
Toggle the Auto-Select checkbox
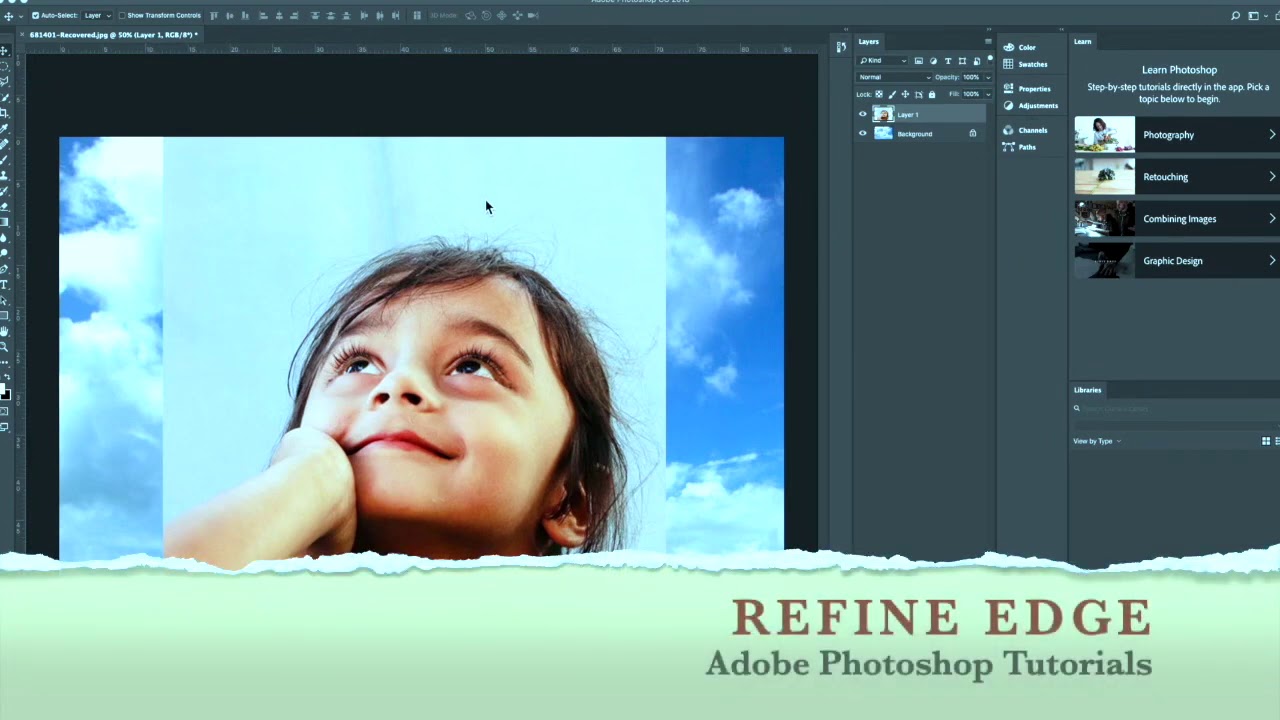coord(36,15)
